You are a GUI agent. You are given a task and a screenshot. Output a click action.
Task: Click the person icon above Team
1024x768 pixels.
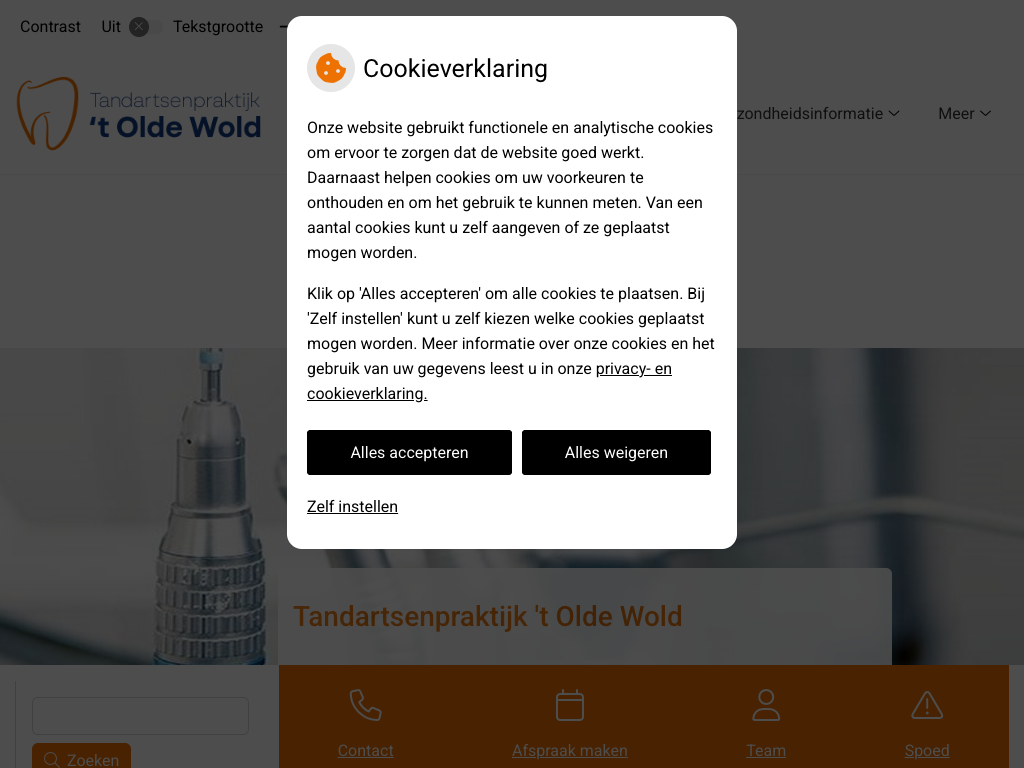tap(766, 705)
